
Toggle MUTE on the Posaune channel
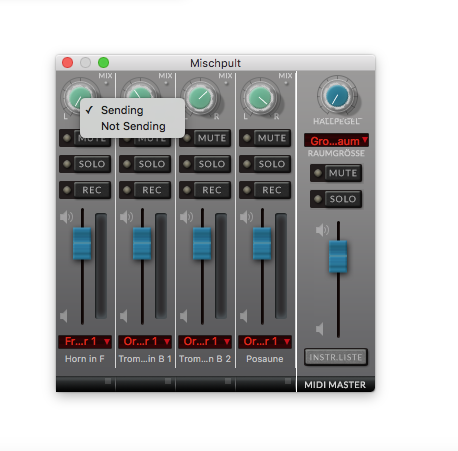click(x=265, y=138)
